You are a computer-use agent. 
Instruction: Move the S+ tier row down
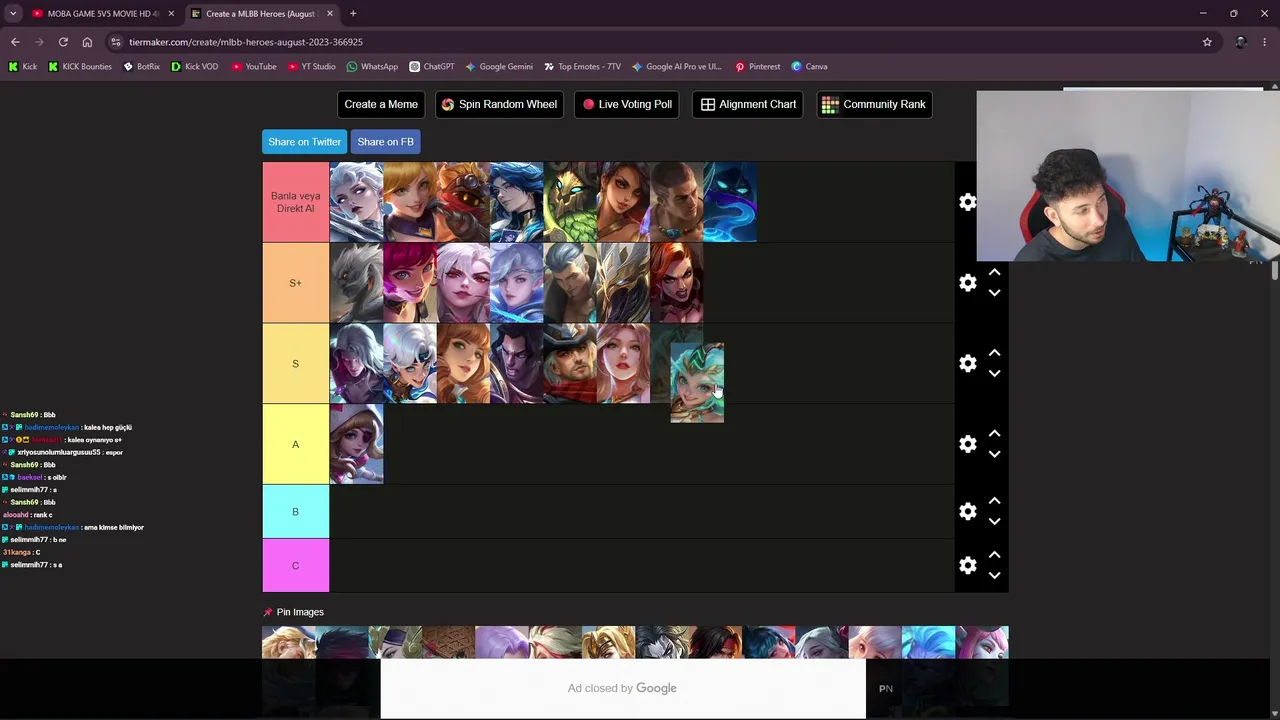point(994,293)
